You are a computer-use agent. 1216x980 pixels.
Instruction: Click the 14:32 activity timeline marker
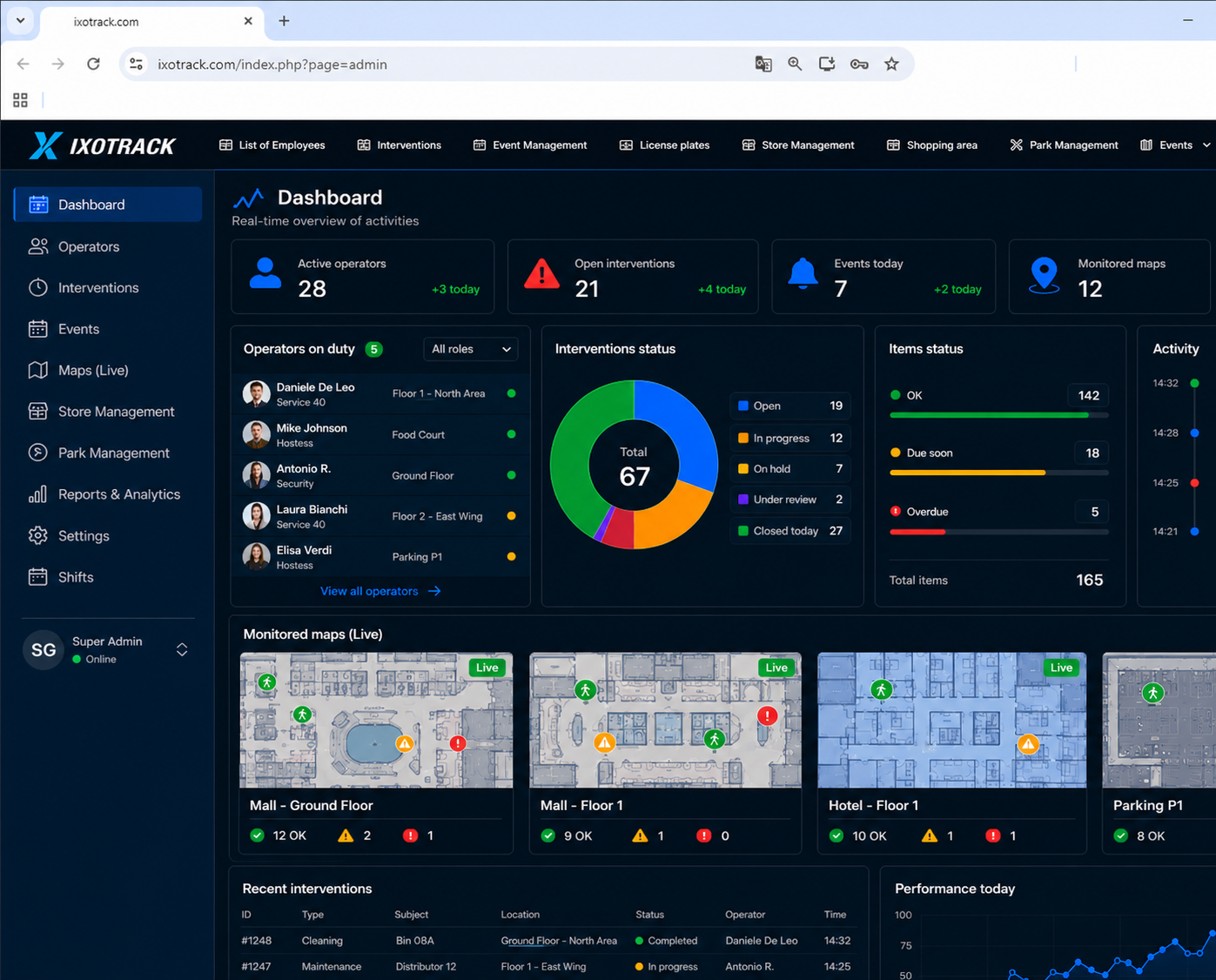tap(1194, 383)
